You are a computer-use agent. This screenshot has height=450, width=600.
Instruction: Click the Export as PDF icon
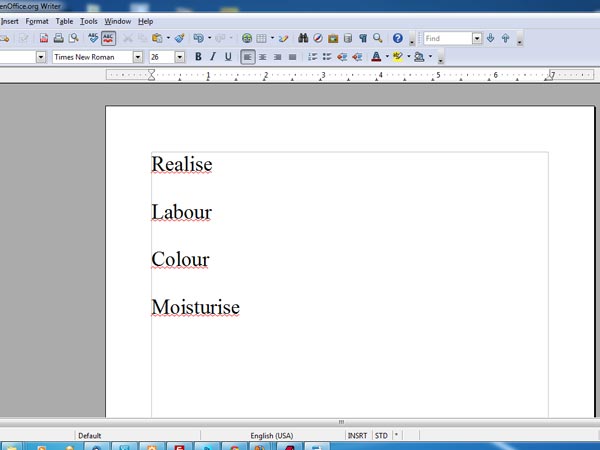tap(44, 38)
